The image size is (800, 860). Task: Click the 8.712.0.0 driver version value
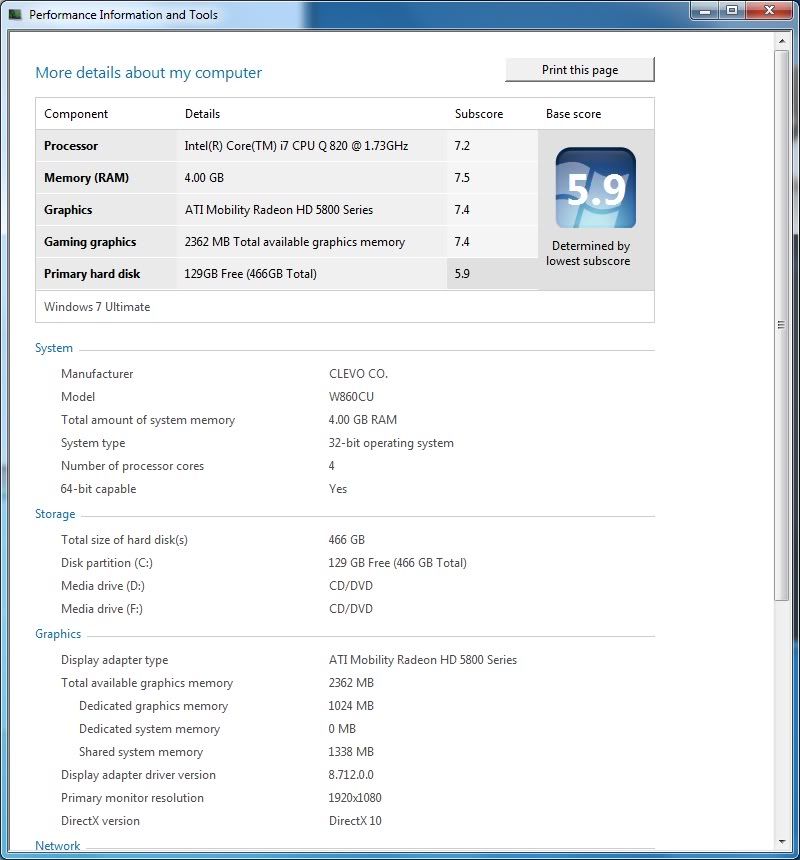click(x=351, y=776)
